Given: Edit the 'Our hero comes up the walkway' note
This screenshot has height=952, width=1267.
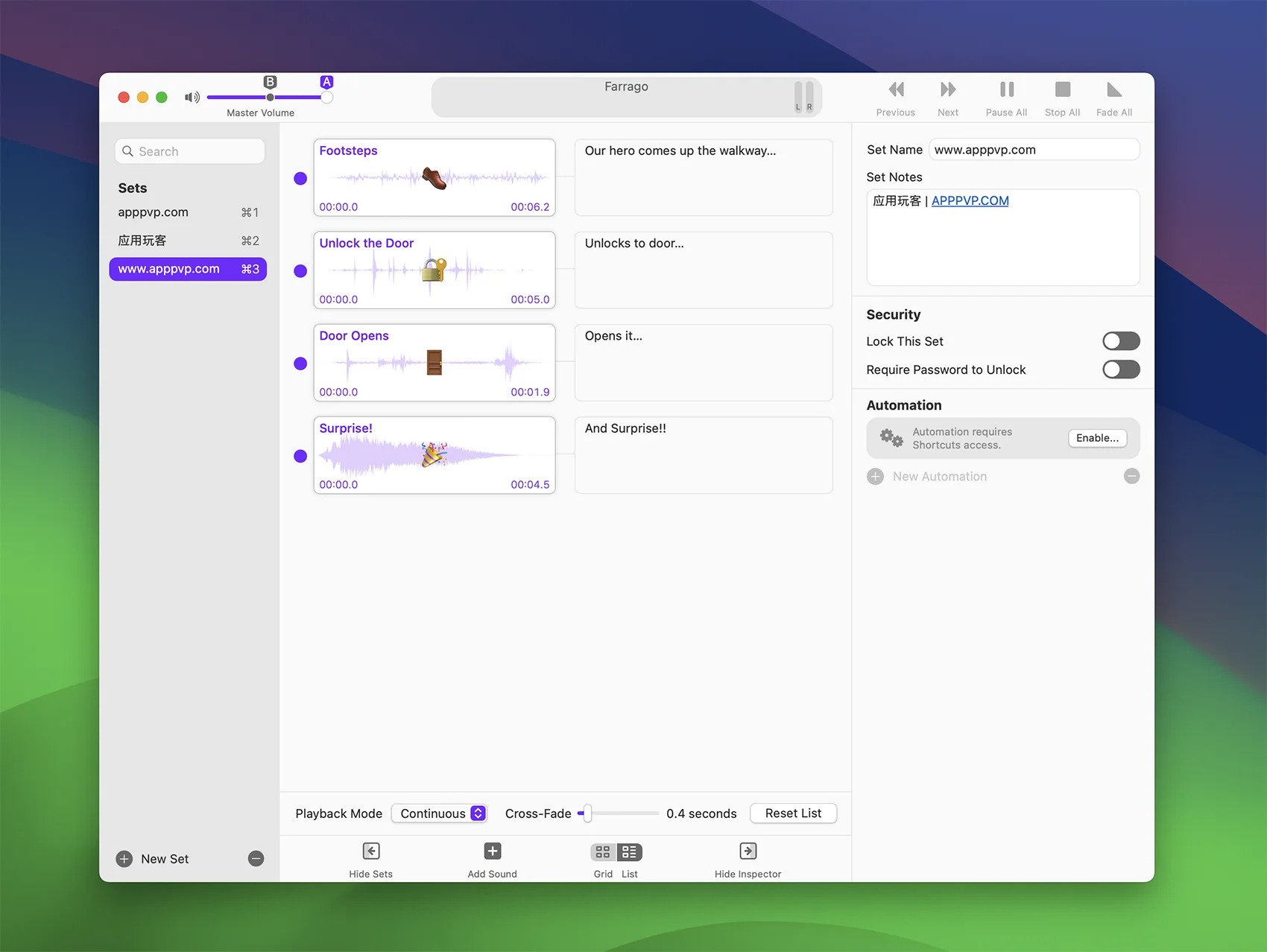Looking at the screenshot, I should (704, 178).
